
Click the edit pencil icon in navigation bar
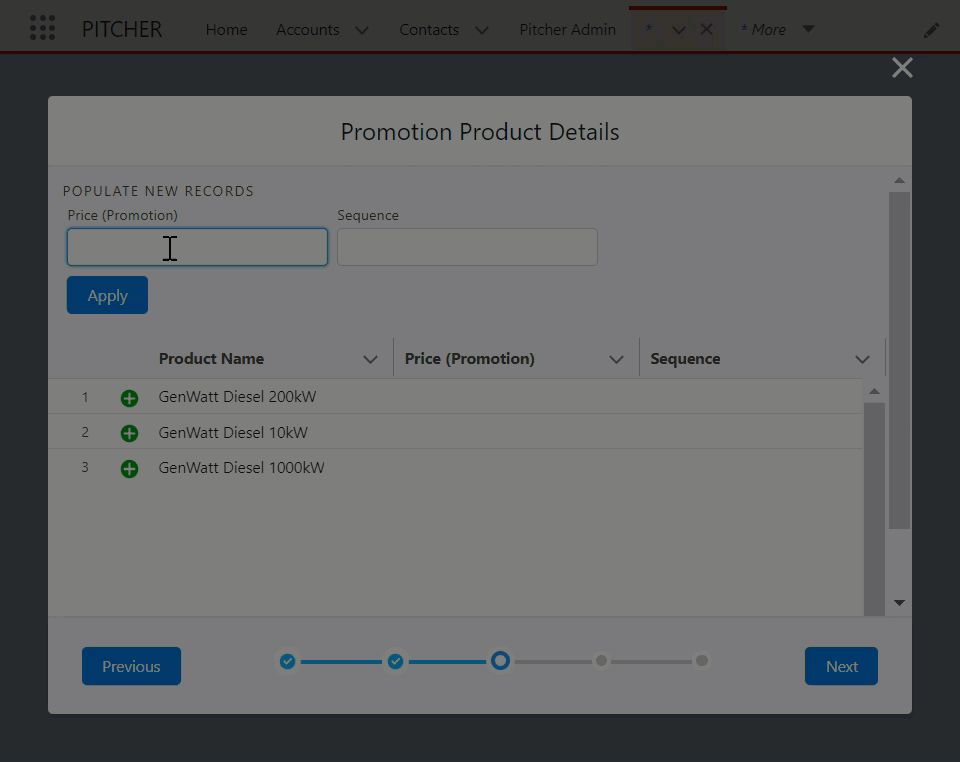coord(931,30)
